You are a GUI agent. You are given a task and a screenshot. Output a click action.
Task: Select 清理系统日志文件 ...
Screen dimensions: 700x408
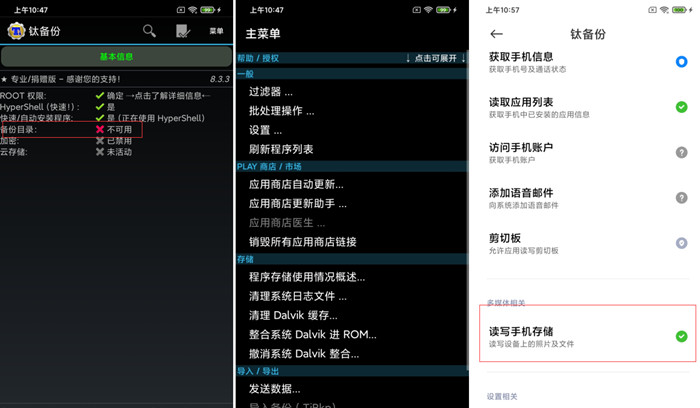[352, 296]
